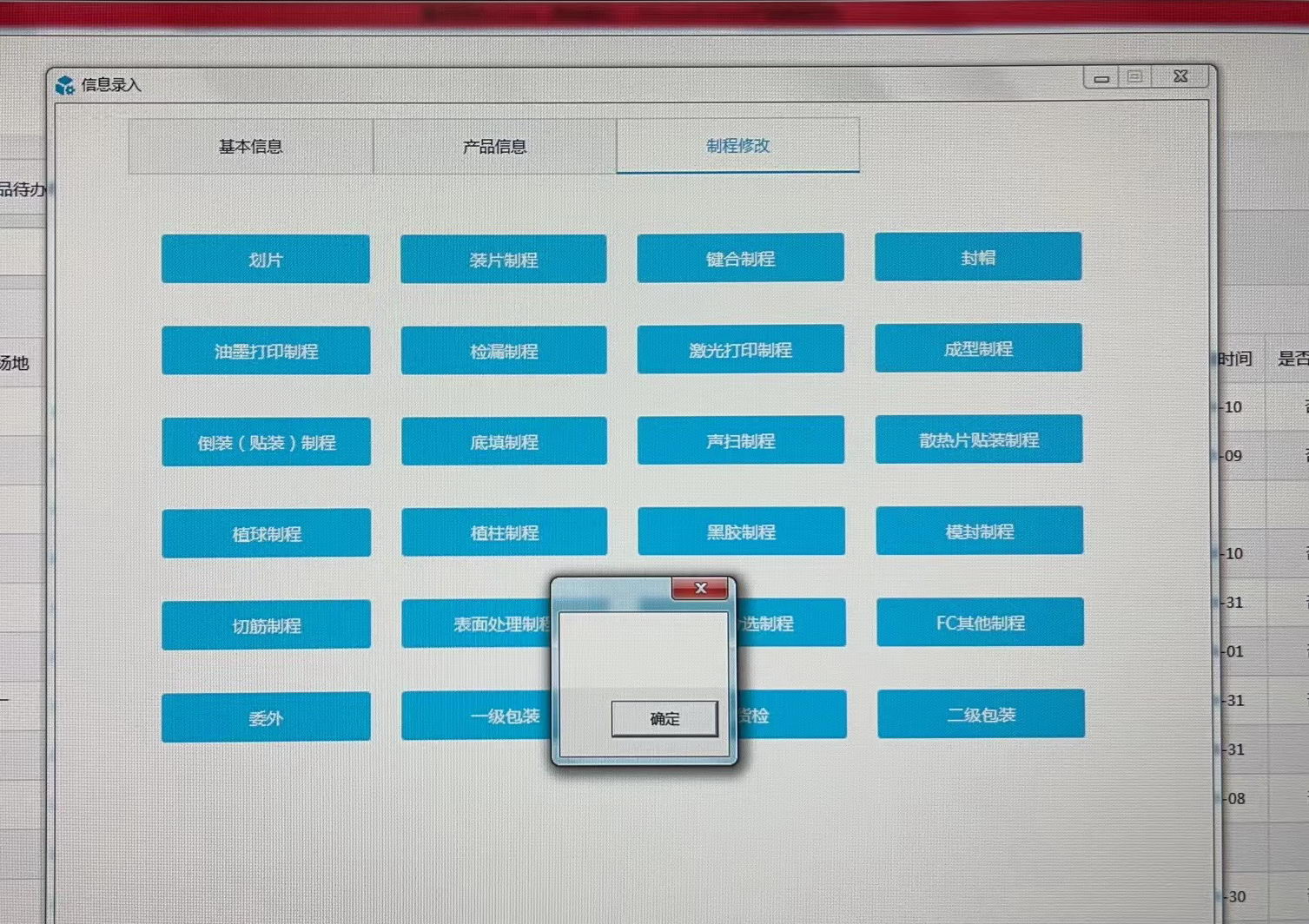Click the 委外 button
This screenshot has height=924, width=1309.
(x=266, y=717)
